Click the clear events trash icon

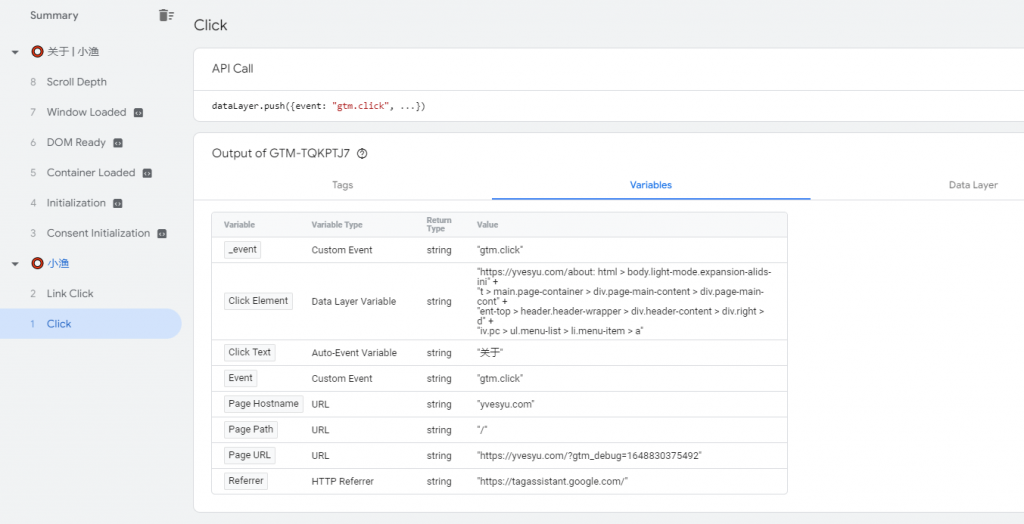tap(166, 15)
